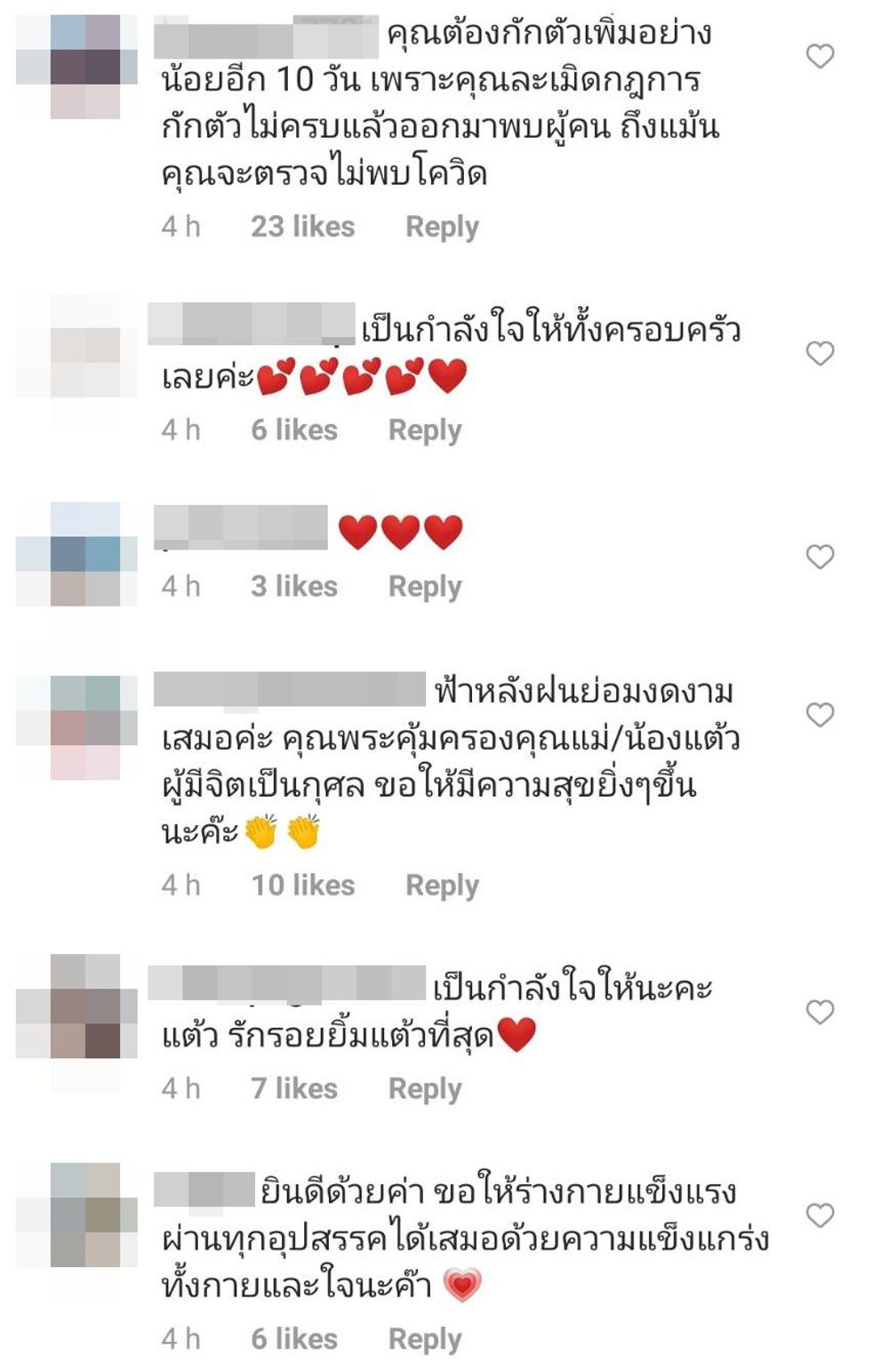View who liked: 23 likes
Viewport: 889px width, 1372px height.
click(x=302, y=228)
